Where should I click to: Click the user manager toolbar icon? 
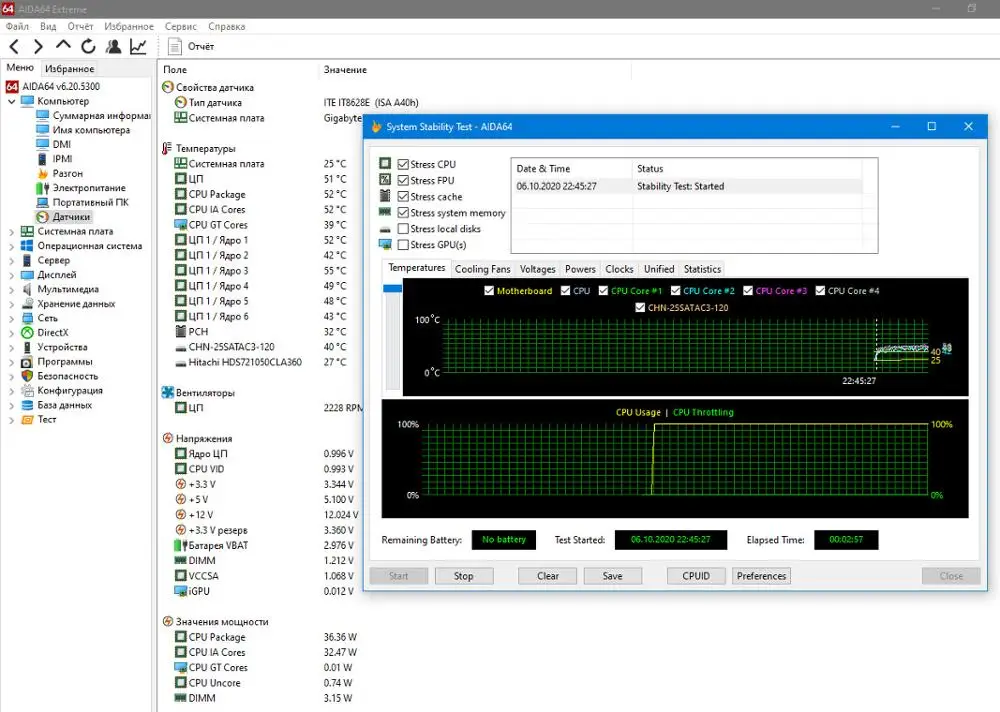point(113,46)
